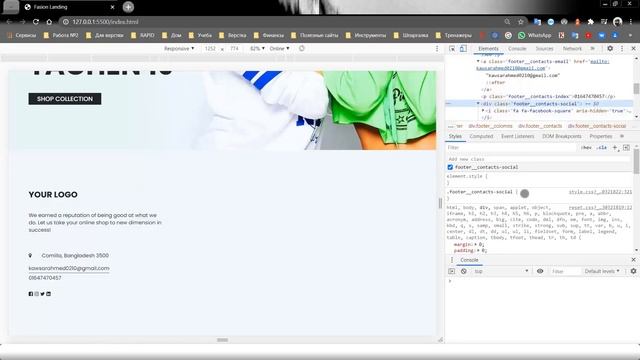The height and width of the screenshot is (360, 640).
Task: Close the Console drawer
Action: (x=633, y=260)
